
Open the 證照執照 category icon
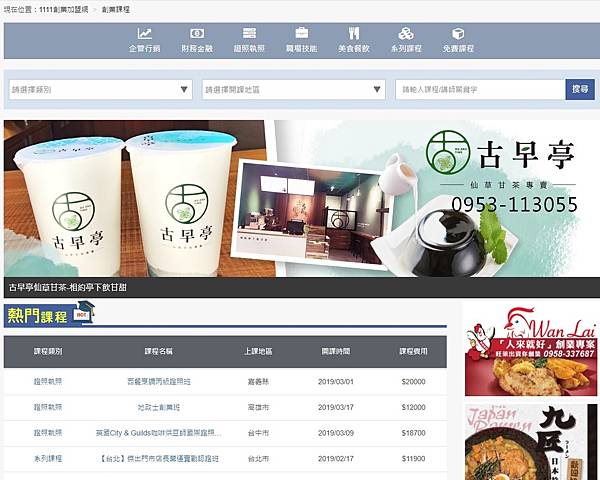coord(249,40)
